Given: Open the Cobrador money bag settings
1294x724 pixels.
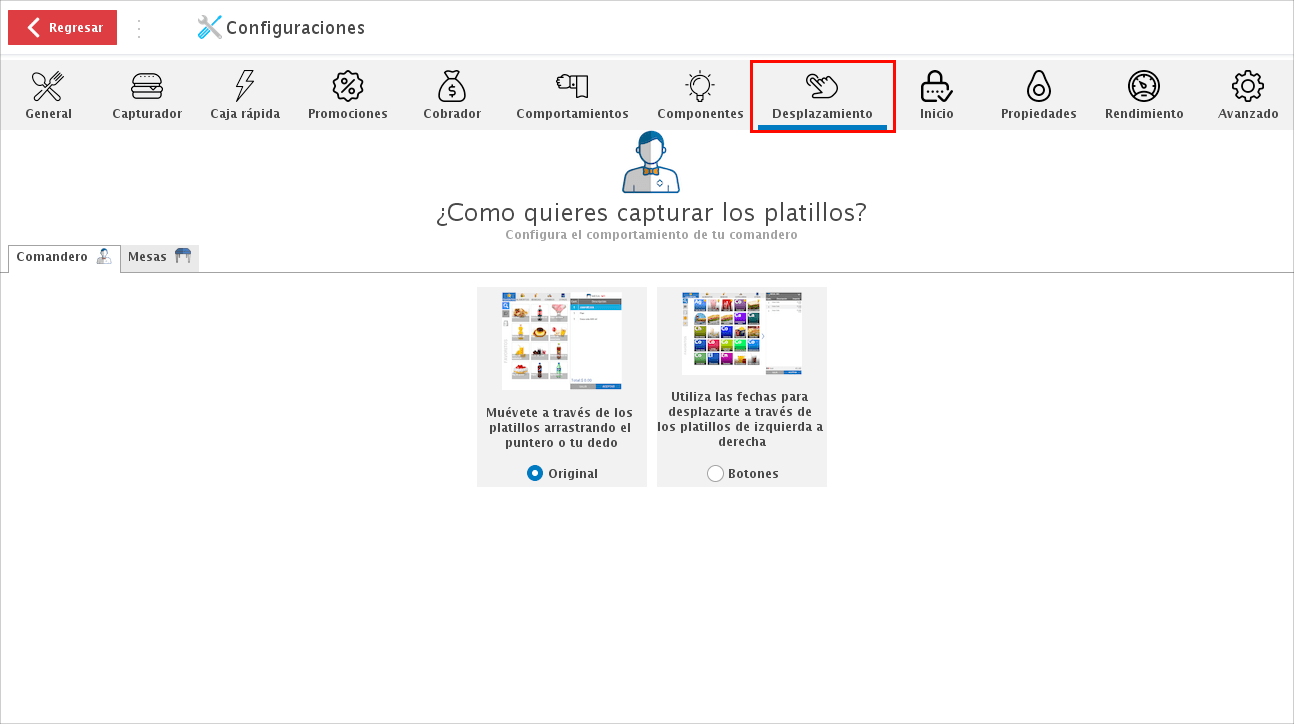Looking at the screenshot, I should [452, 93].
